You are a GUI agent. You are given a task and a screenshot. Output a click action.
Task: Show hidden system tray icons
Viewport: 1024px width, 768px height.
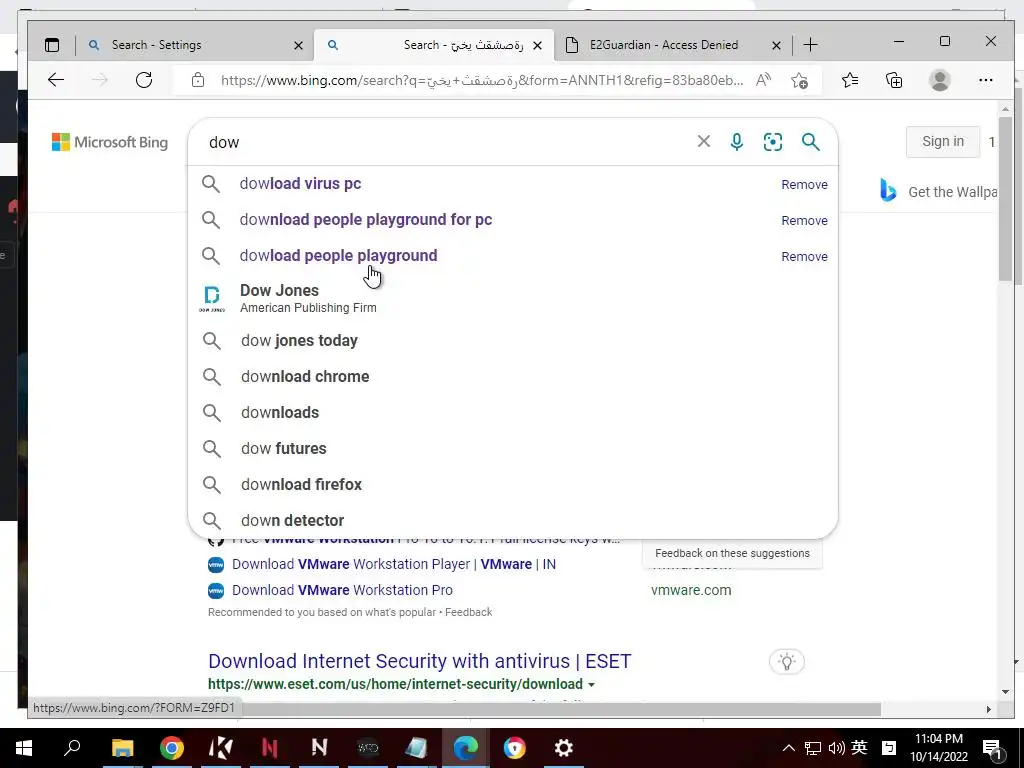(x=788, y=748)
